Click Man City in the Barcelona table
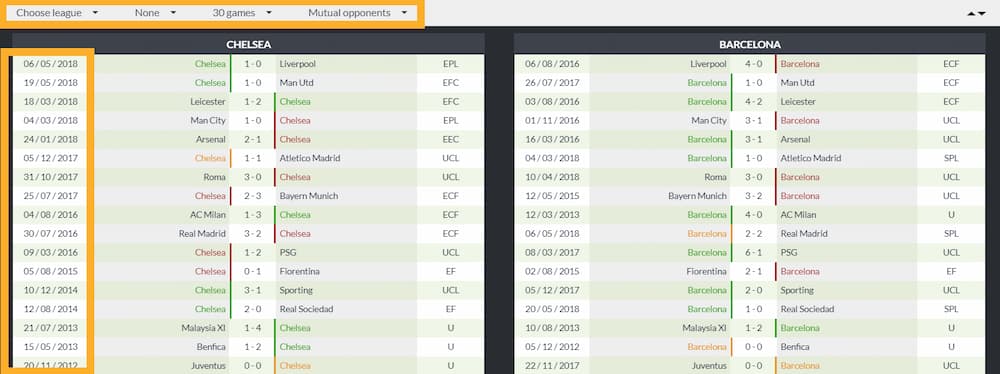 (x=709, y=121)
